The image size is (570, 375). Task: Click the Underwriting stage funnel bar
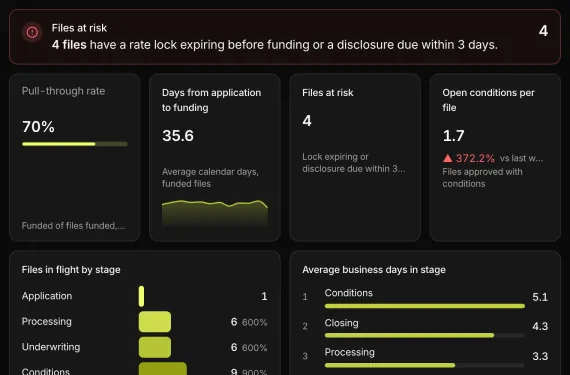click(x=155, y=347)
